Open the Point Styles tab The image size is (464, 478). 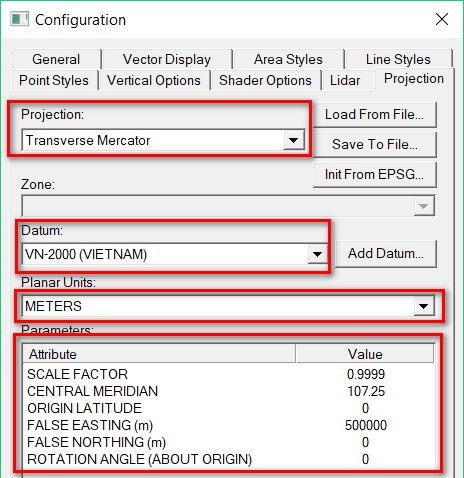[x=54, y=80]
